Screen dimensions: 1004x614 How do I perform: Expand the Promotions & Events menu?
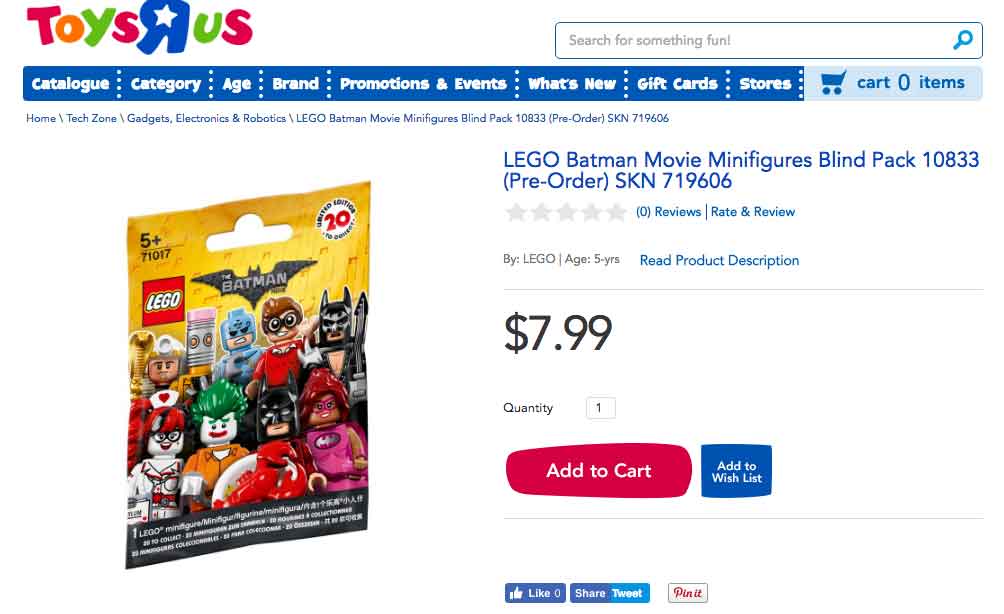(x=423, y=84)
